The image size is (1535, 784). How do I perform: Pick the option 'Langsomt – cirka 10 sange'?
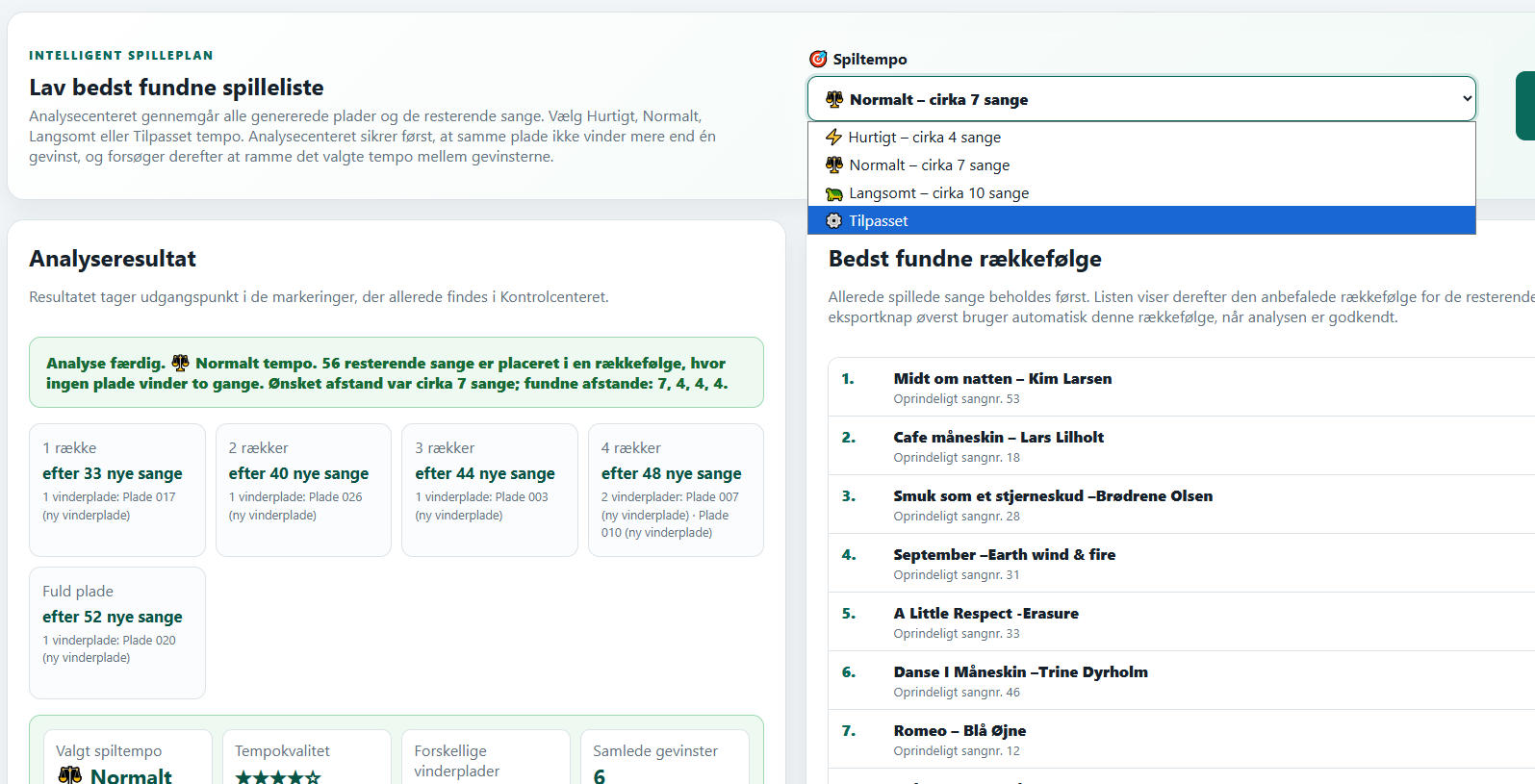coord(1141,193)
